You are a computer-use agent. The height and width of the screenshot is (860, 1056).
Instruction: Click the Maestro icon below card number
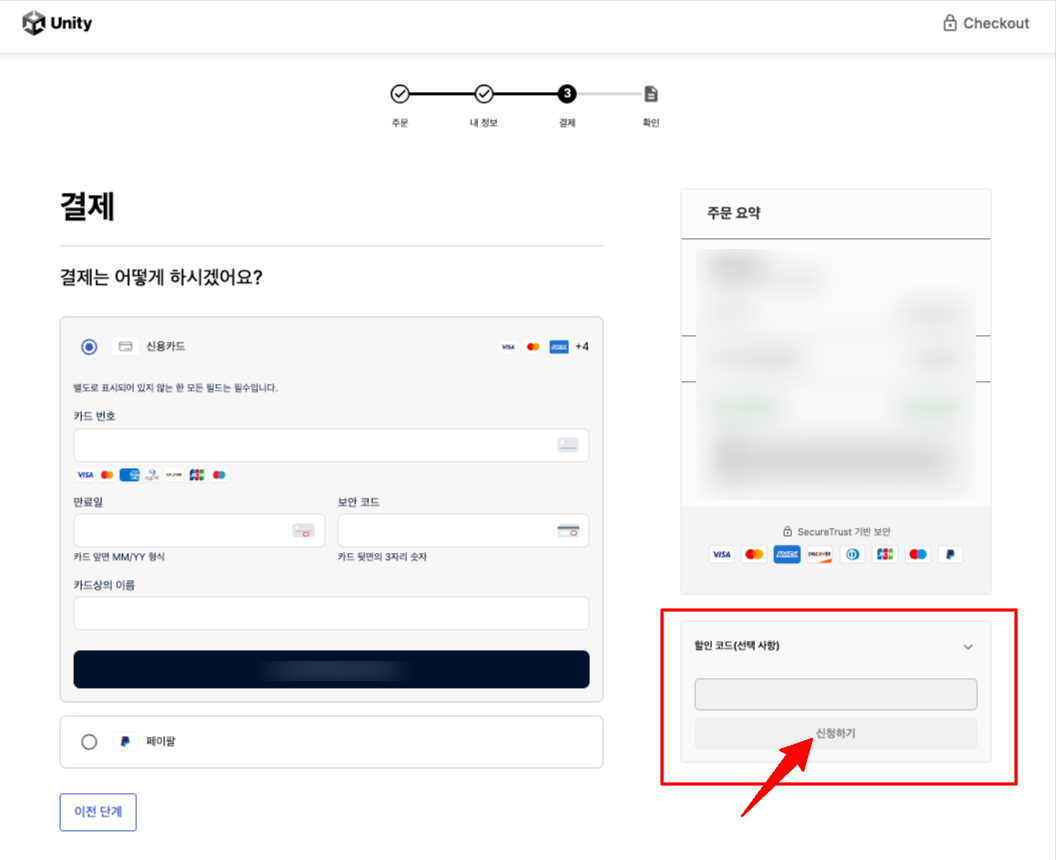(x=219, y=475)
